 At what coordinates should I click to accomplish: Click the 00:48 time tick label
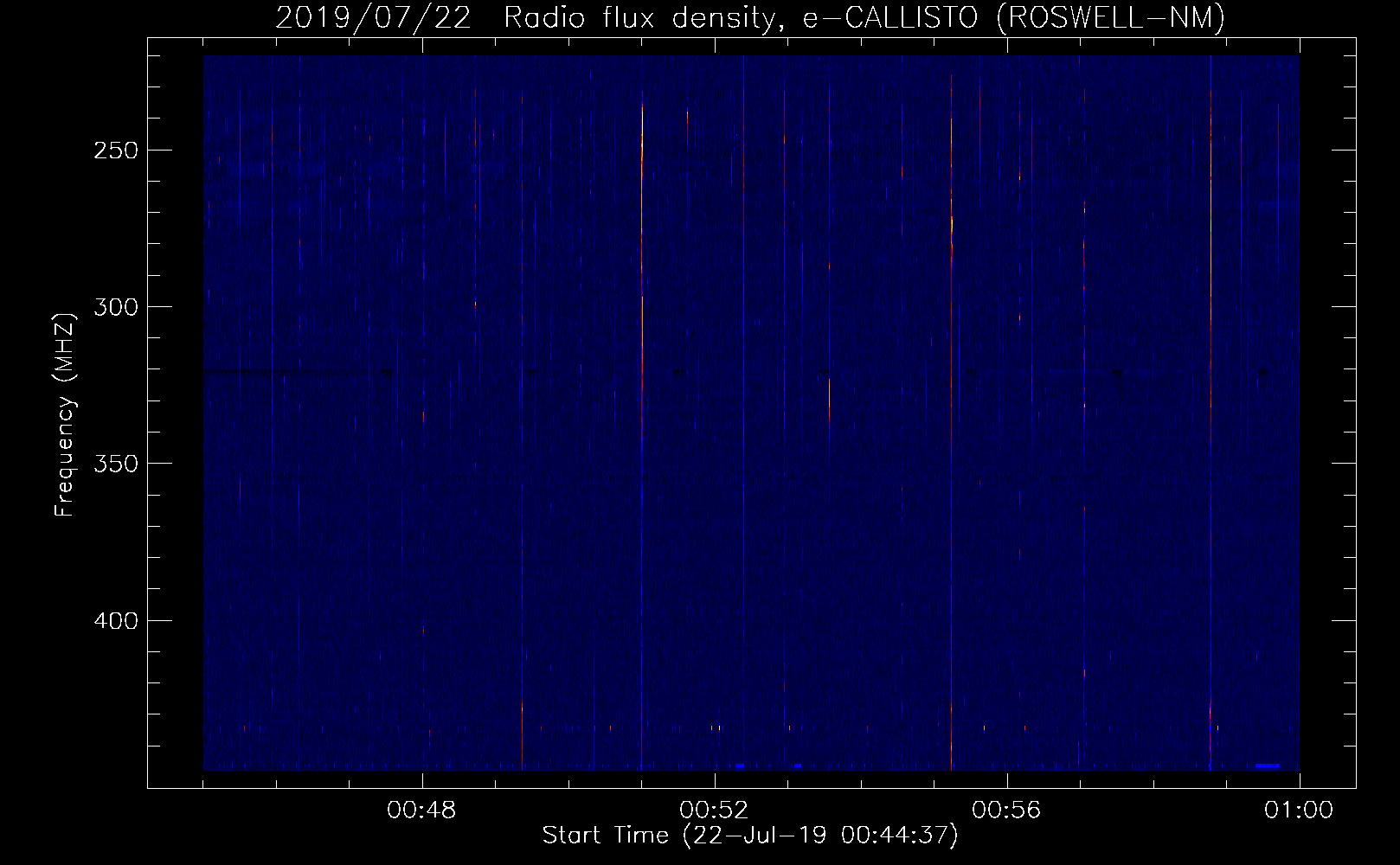pos(421,811)
